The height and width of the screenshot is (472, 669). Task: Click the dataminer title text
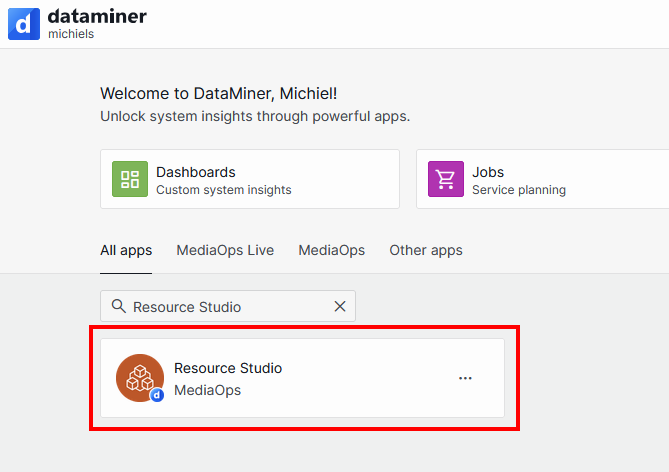pos(97,17)
